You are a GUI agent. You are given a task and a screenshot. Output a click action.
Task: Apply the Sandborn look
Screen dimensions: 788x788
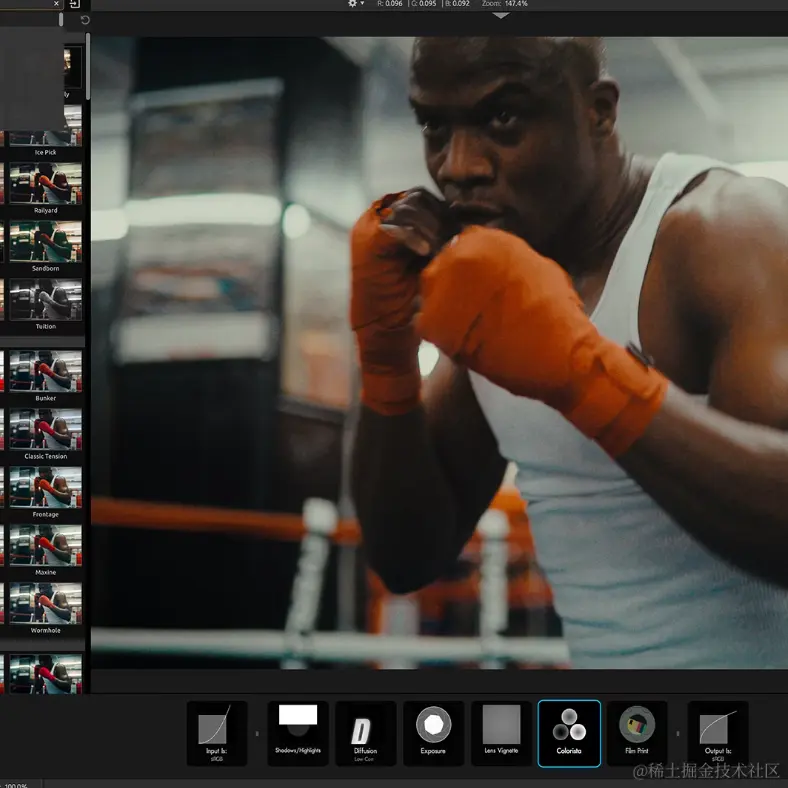[x=45, y=246]
